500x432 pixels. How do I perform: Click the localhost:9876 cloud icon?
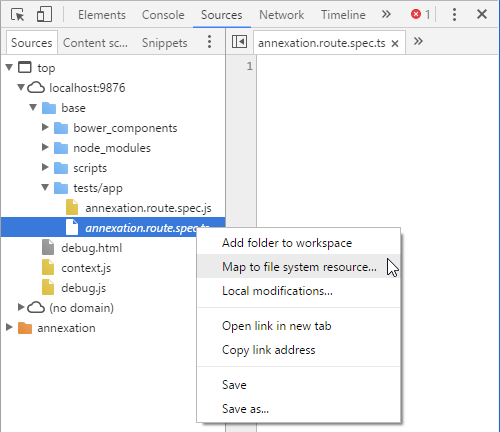(36, 88)
